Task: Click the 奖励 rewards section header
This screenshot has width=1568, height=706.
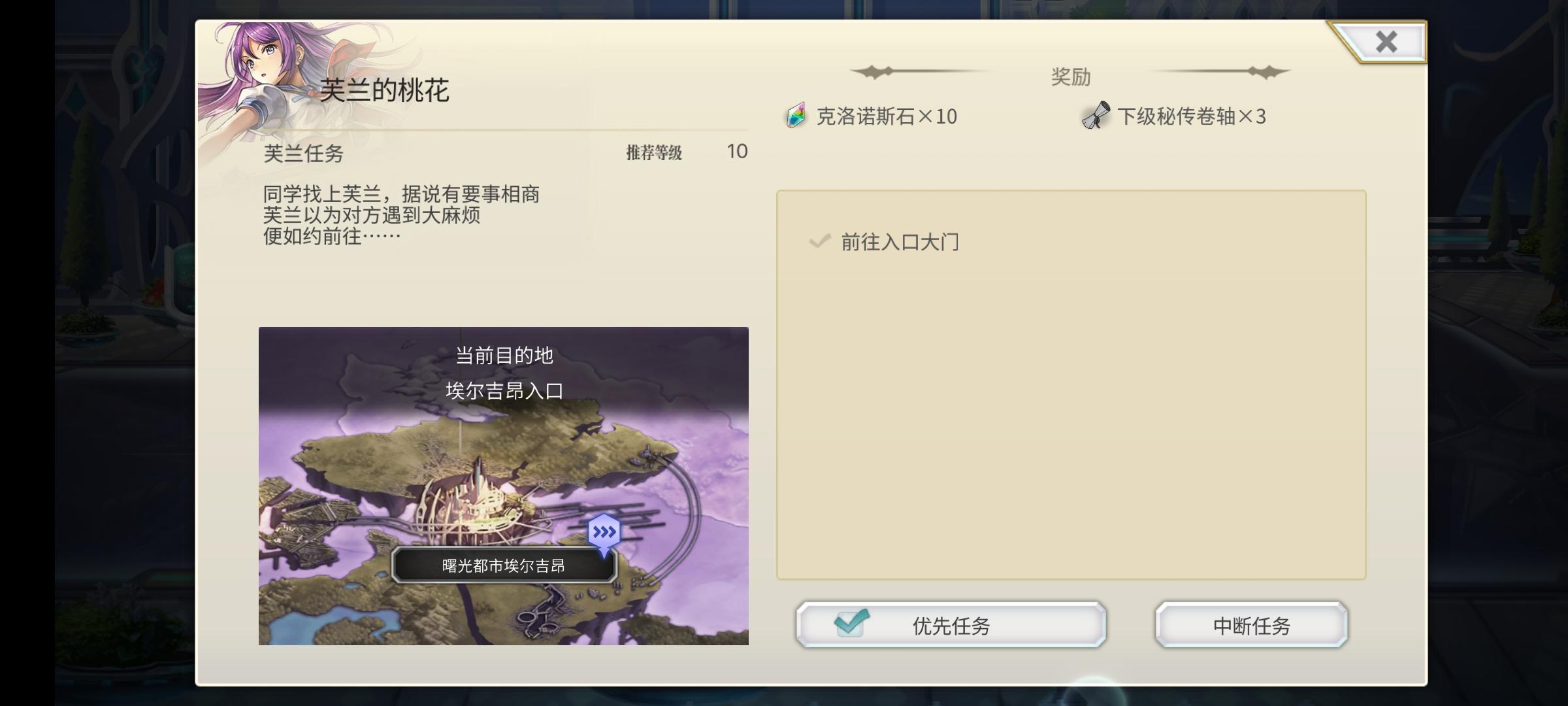Action: 1071,77
